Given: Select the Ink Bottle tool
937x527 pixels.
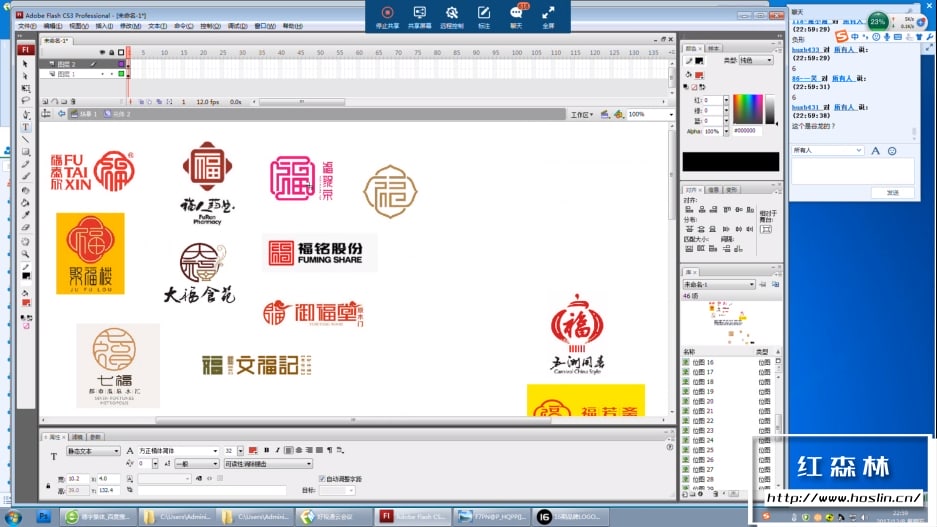Looking at the screenshot, I should pos(26,191).
